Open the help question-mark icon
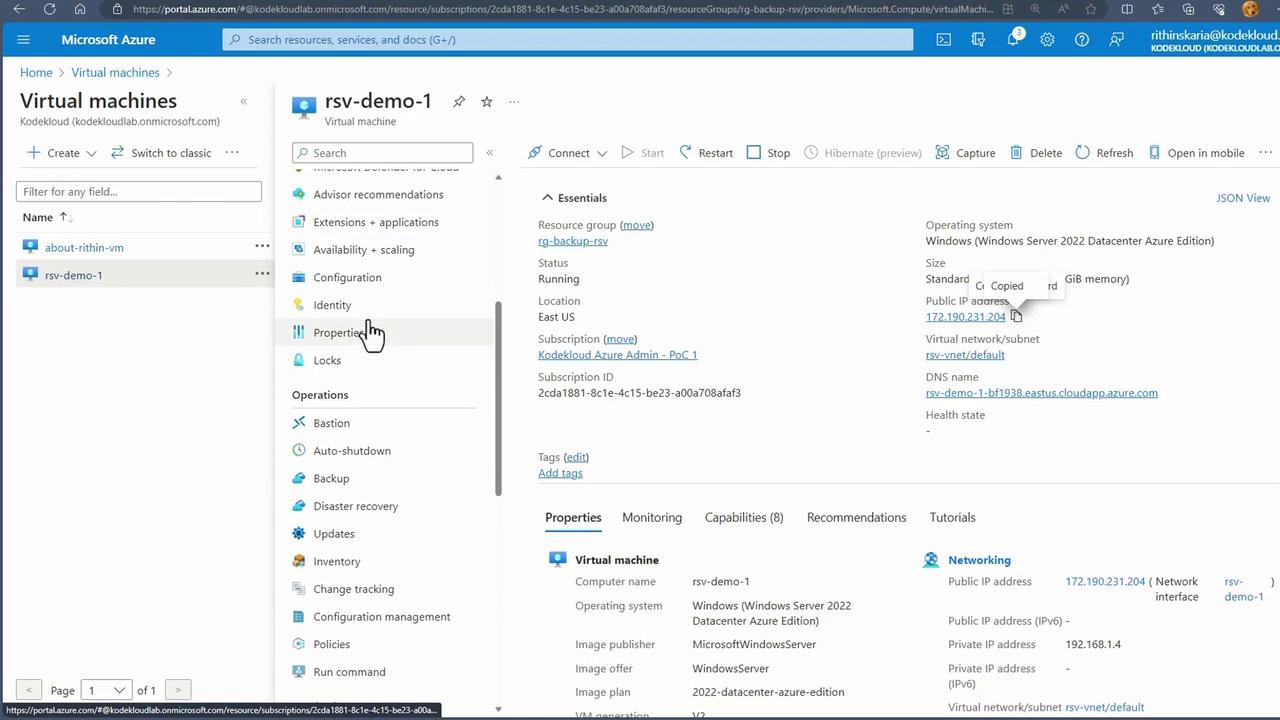 pyautogui.click(x=1082, y=40)
